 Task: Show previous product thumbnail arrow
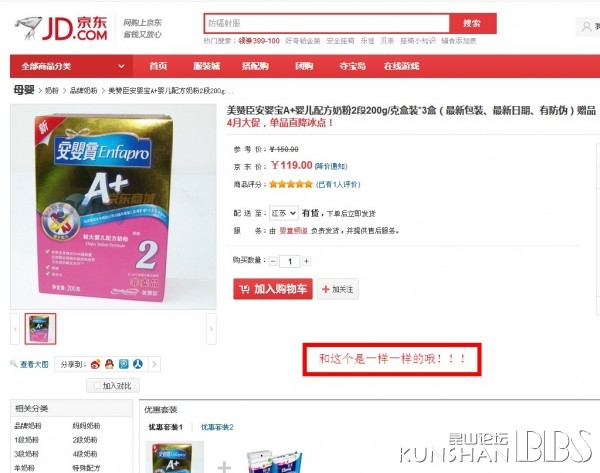tap(15, 329)
